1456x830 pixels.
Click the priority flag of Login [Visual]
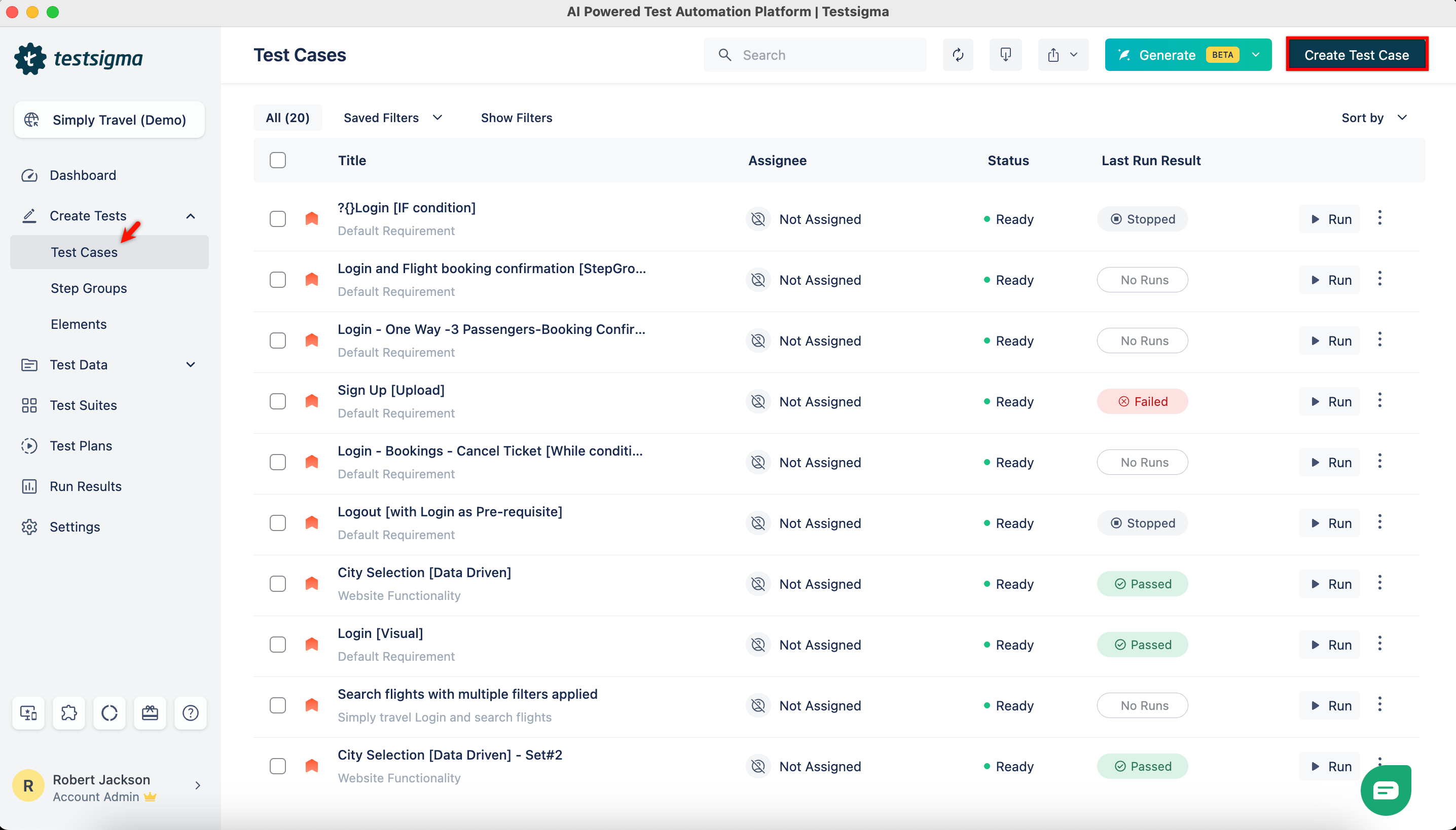[311, 644]
